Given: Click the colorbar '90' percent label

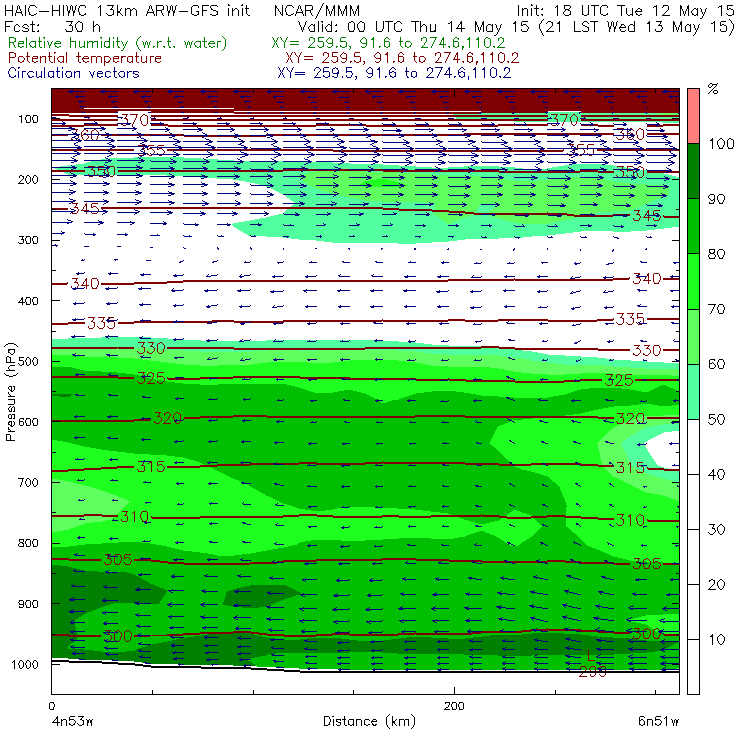Looking at the screenshot, I should pyautogui.click(x=716, y=199).
